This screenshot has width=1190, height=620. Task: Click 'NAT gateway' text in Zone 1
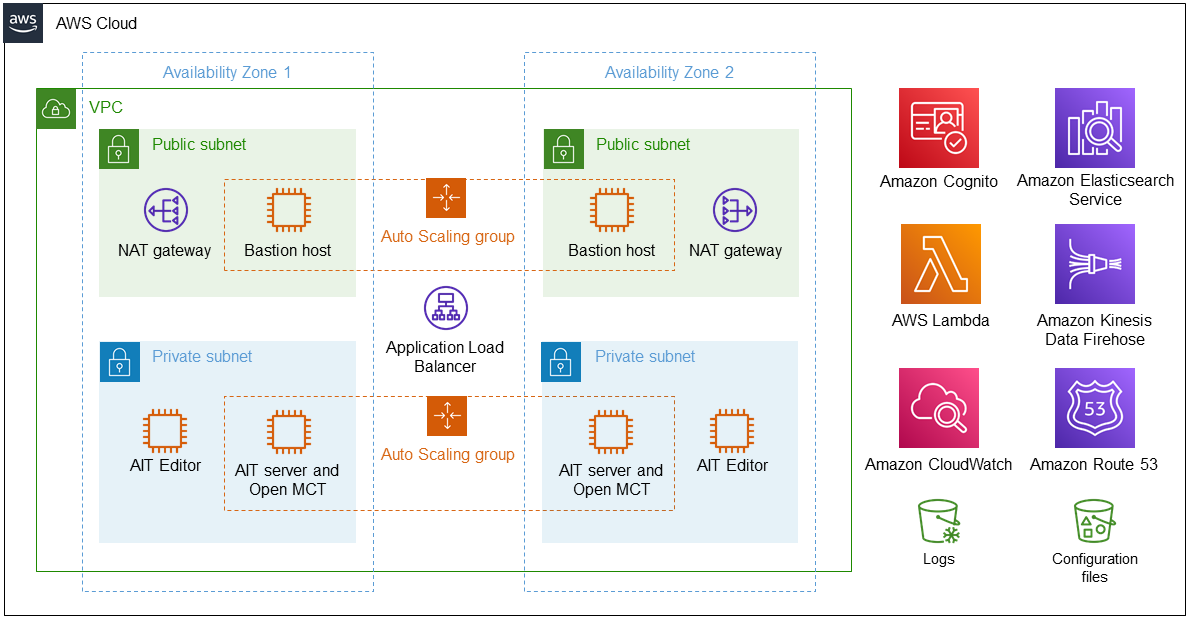165,250
